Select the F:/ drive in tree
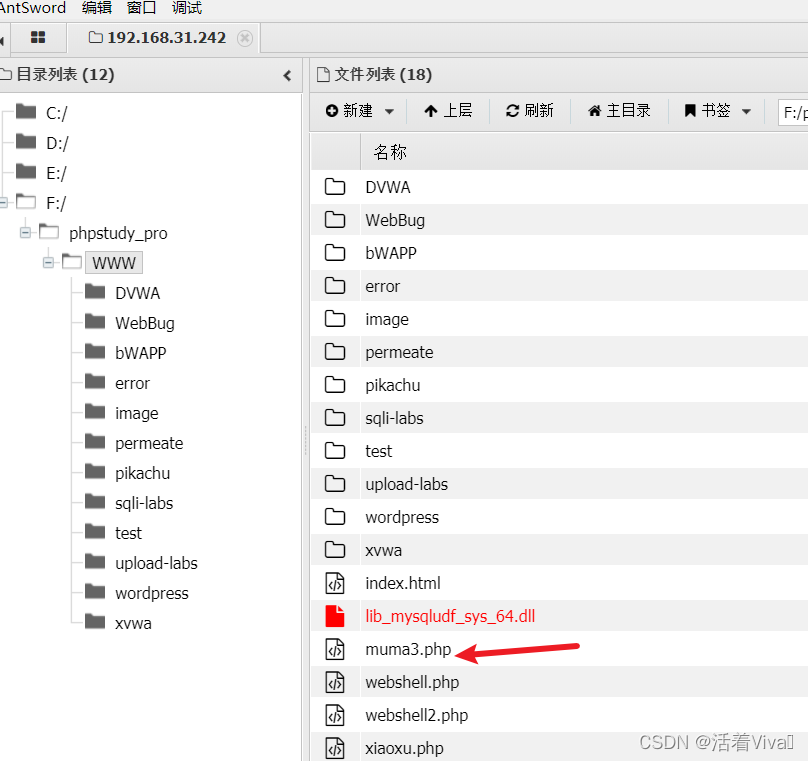This screenshot has width=808, height=761. (x=56, y=203)
